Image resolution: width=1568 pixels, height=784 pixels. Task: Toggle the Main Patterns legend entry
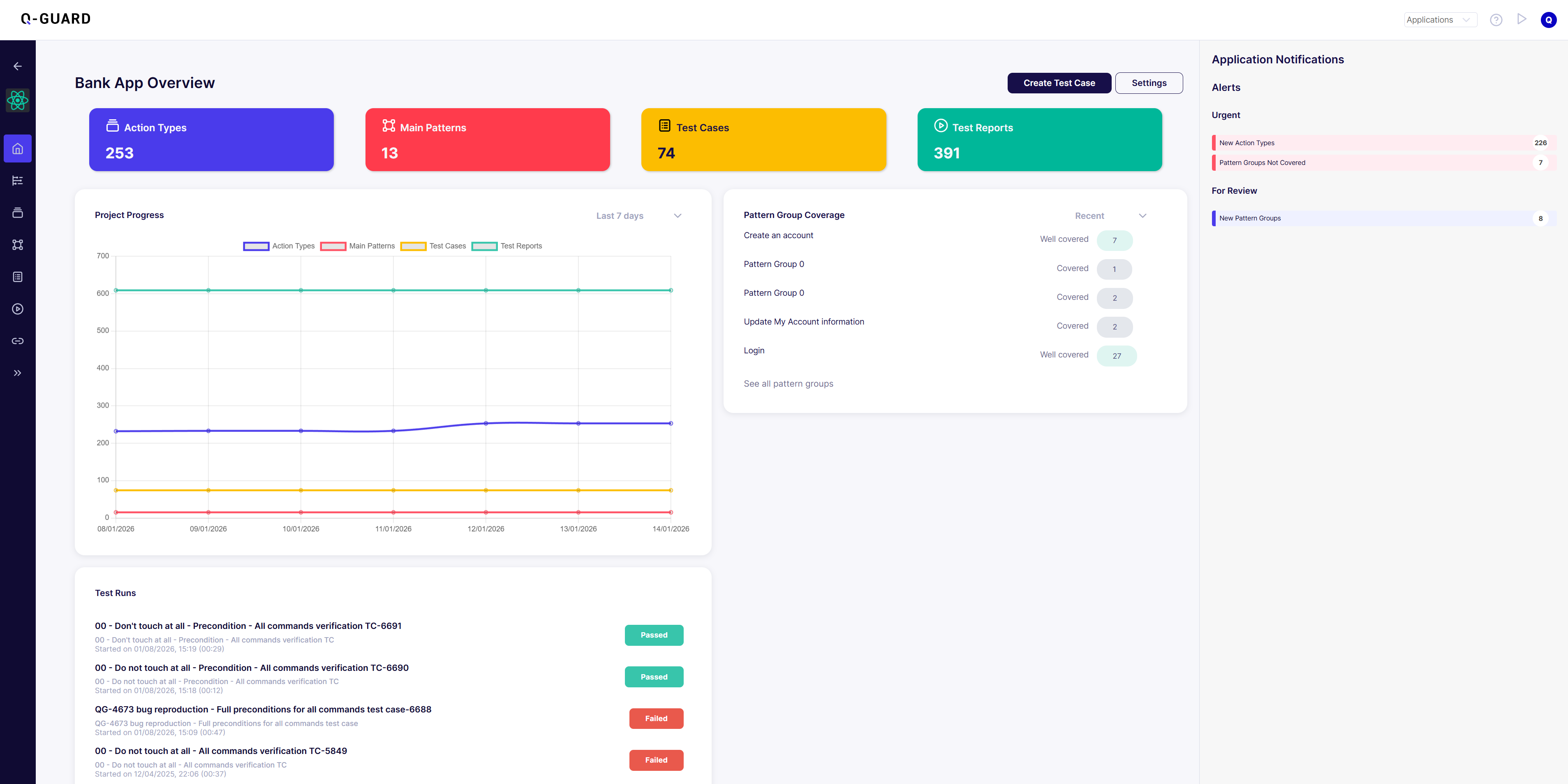tap(357, 246)
